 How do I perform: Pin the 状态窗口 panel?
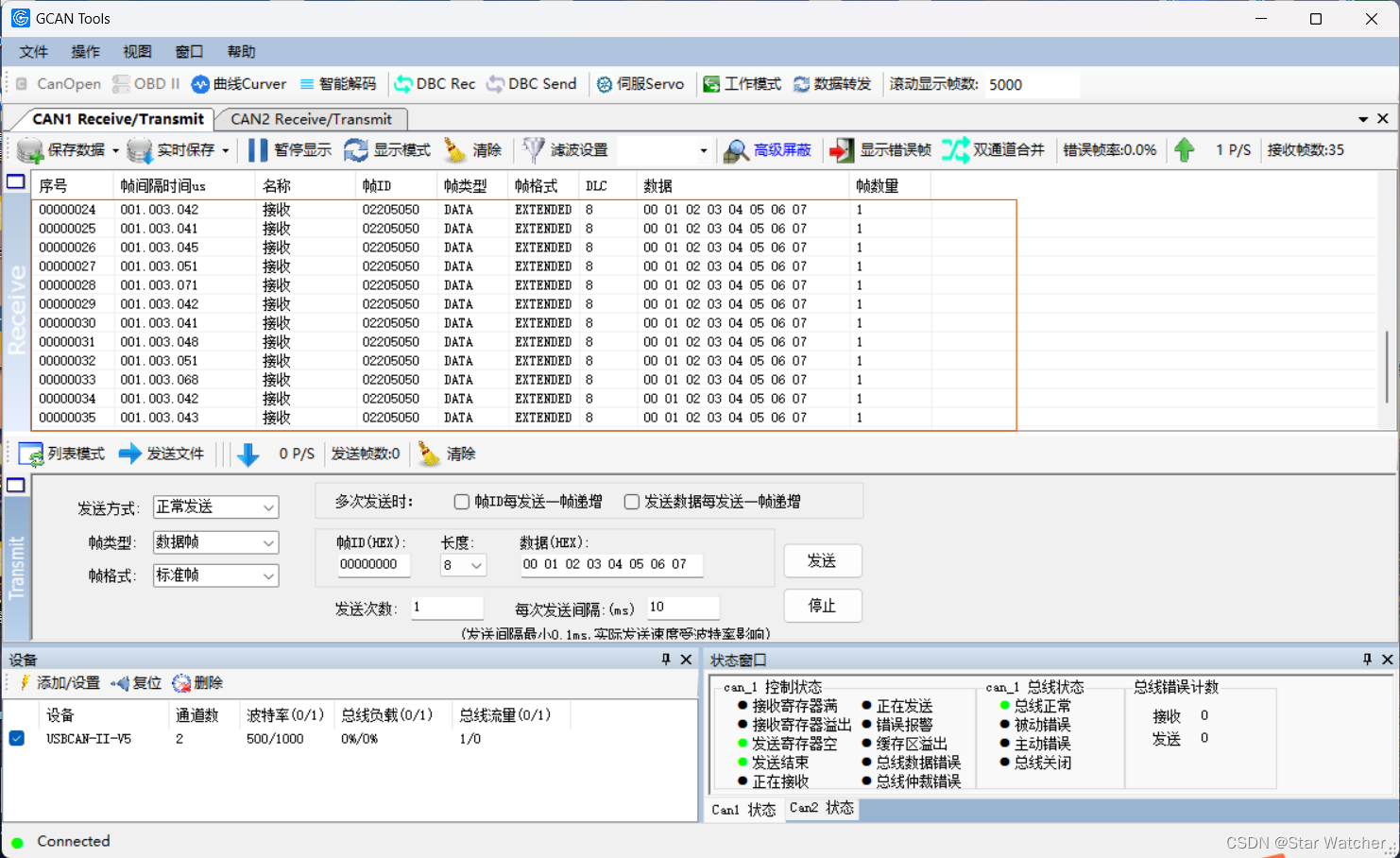pyautogui.click(x=1367, y=660)
